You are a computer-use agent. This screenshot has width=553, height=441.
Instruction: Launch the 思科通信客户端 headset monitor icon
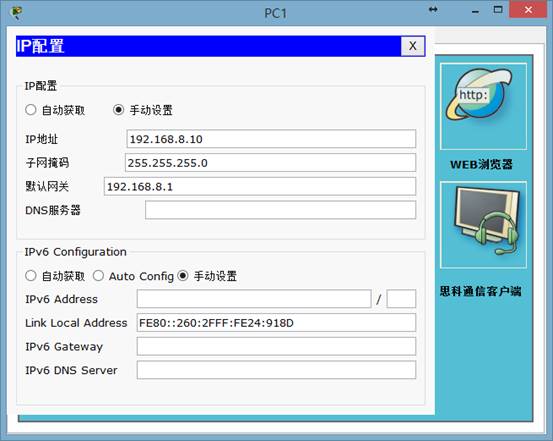(x=484, y=225)
